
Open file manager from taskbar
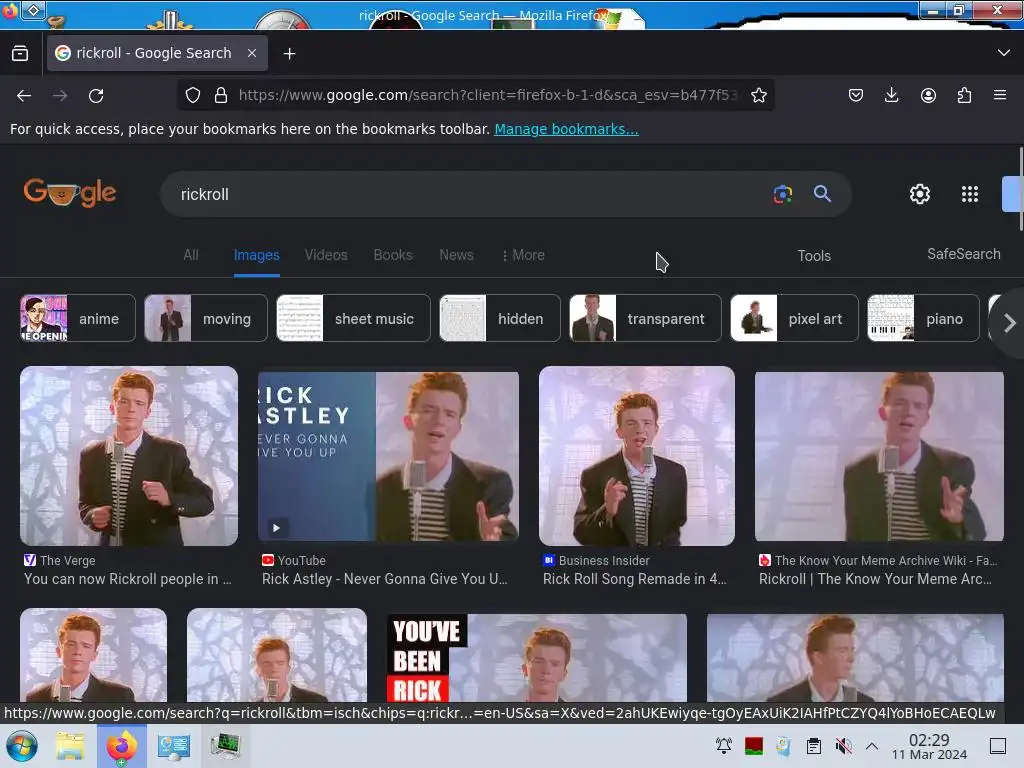pos(70,746)
